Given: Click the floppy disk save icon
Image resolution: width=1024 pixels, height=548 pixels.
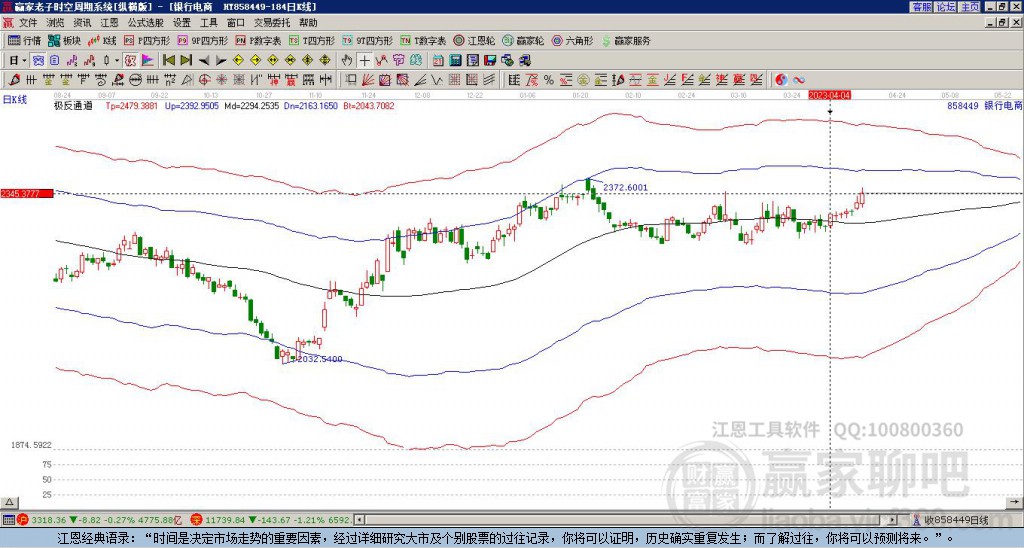Looking at the screenshot, I should [x=490, y=61].
